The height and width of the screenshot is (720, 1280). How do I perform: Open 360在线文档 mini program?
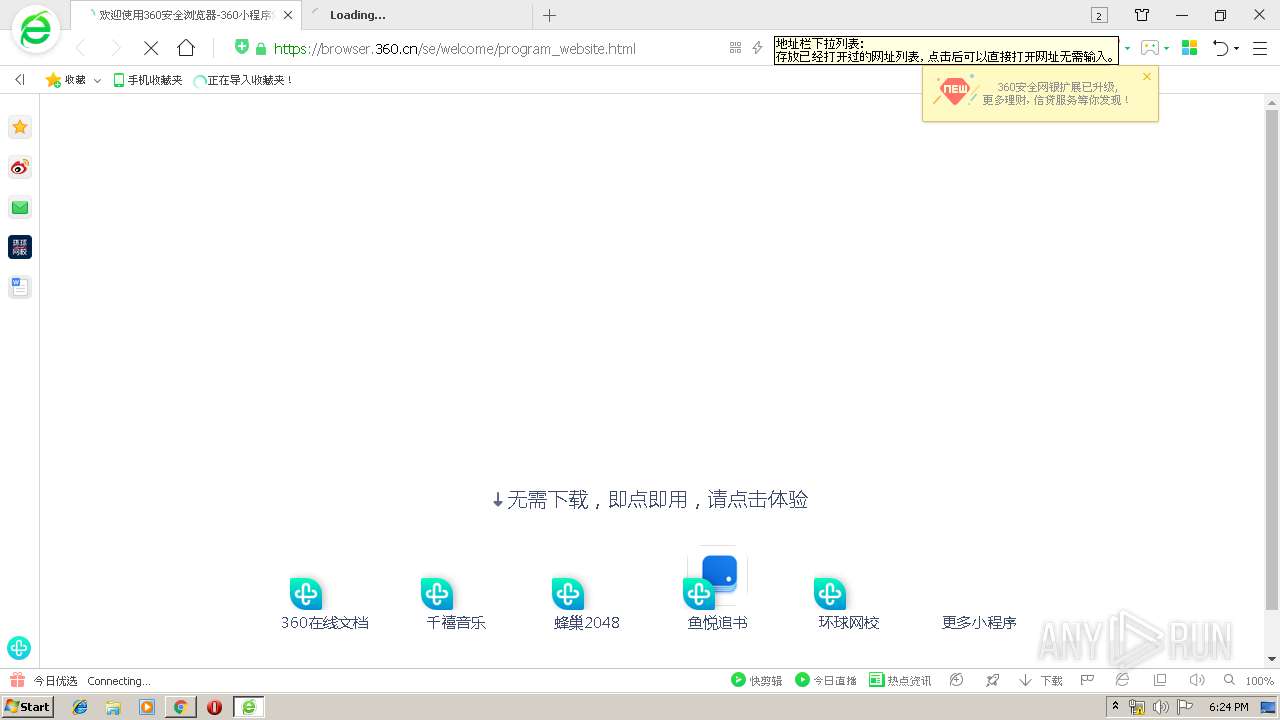[x=325, y=604]
